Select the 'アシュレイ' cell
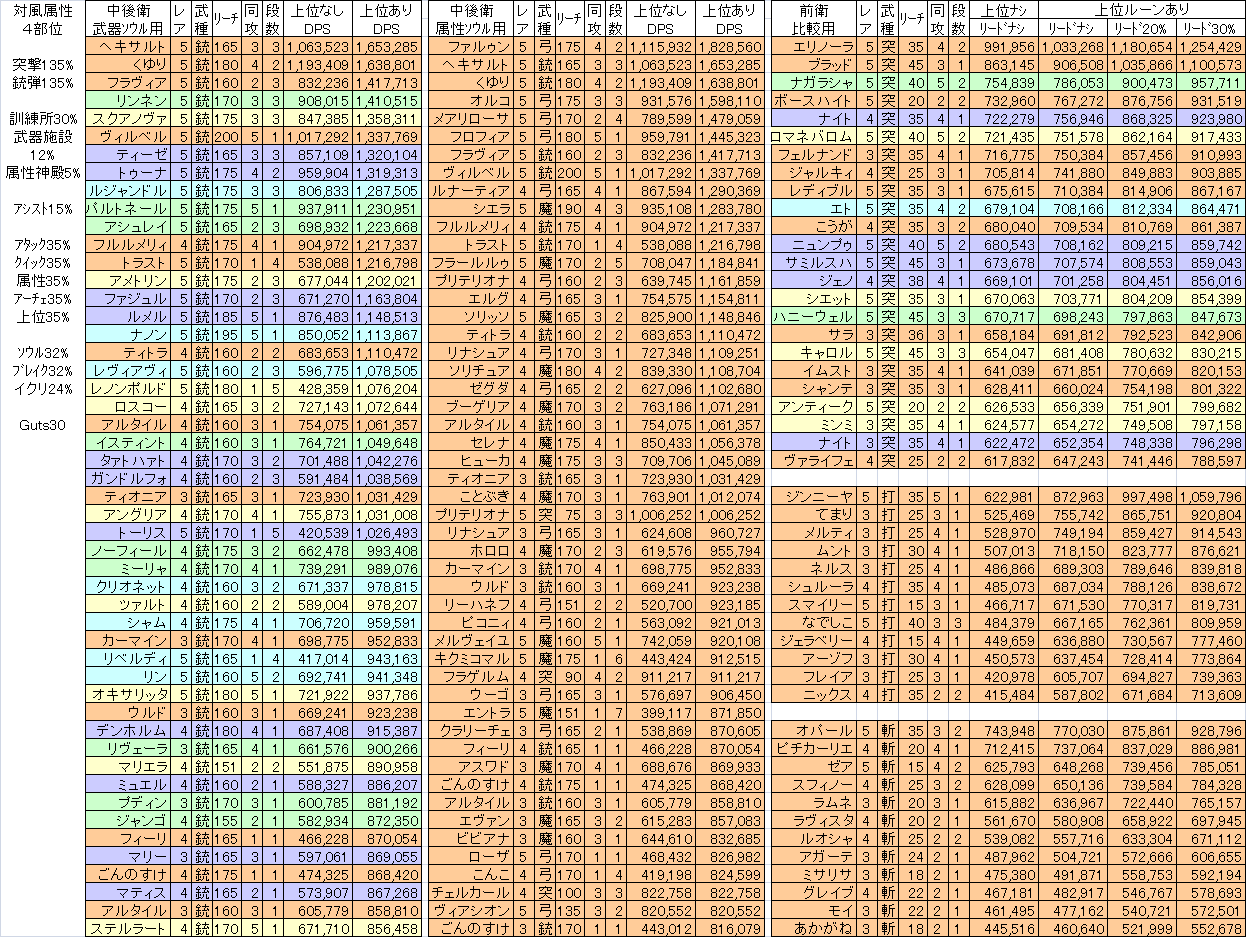 click(x=127, y=226)
